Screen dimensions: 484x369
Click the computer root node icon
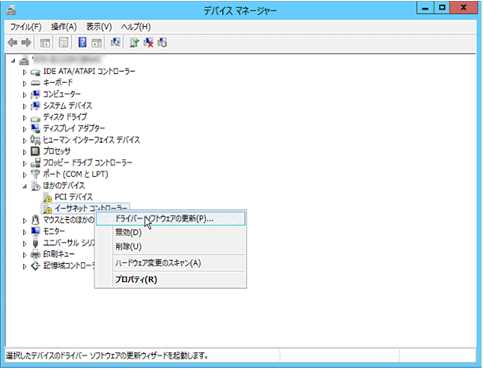[24, 61]
